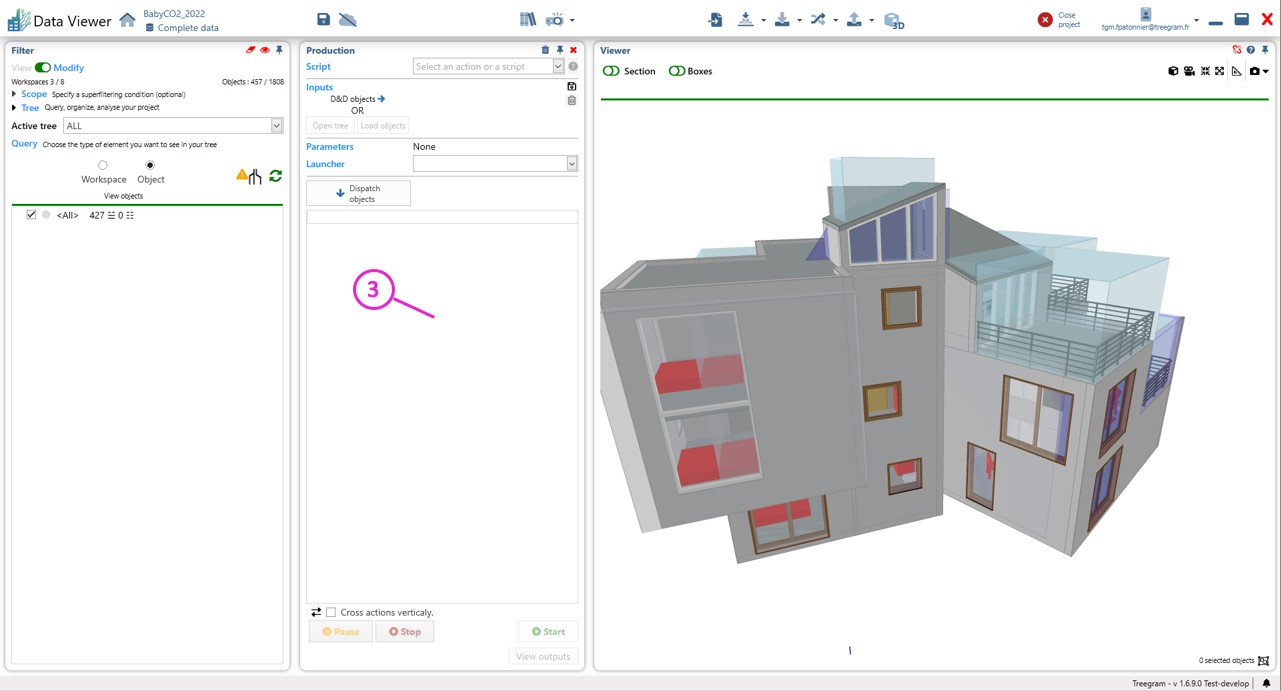1281x691 pixels.
Task: Toggle the Section switch in Viewer
Action: pos(611,71)
